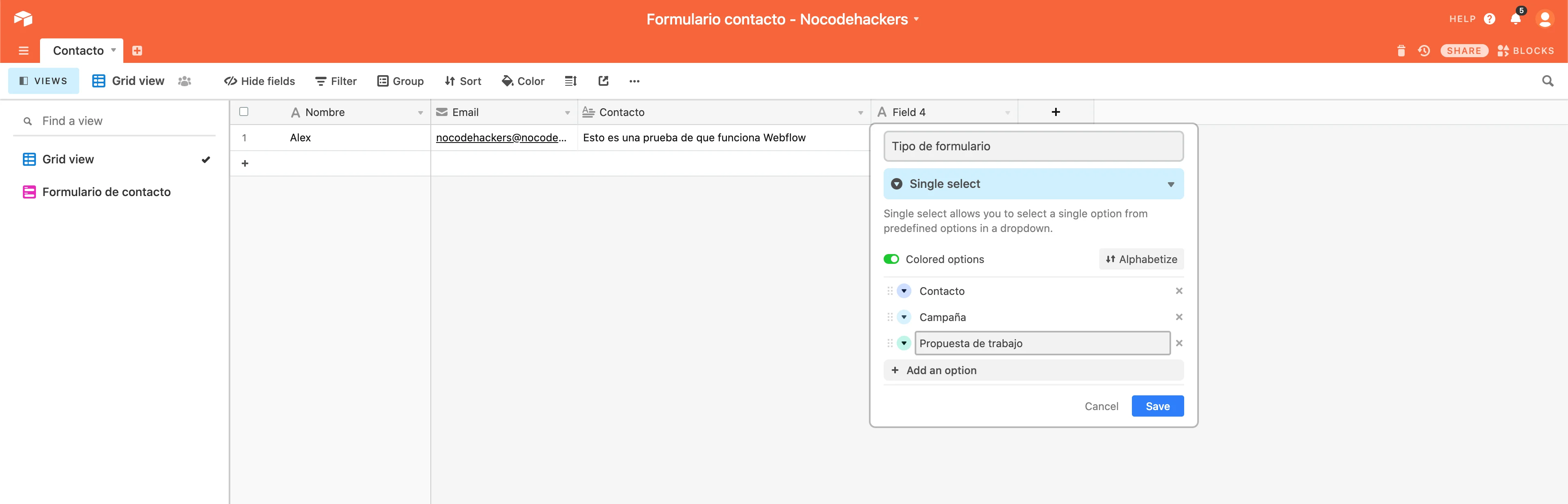Open the three-dot more options menu
The height and width of the screenshot is (504, 1568).
click(x=634, y=81)
